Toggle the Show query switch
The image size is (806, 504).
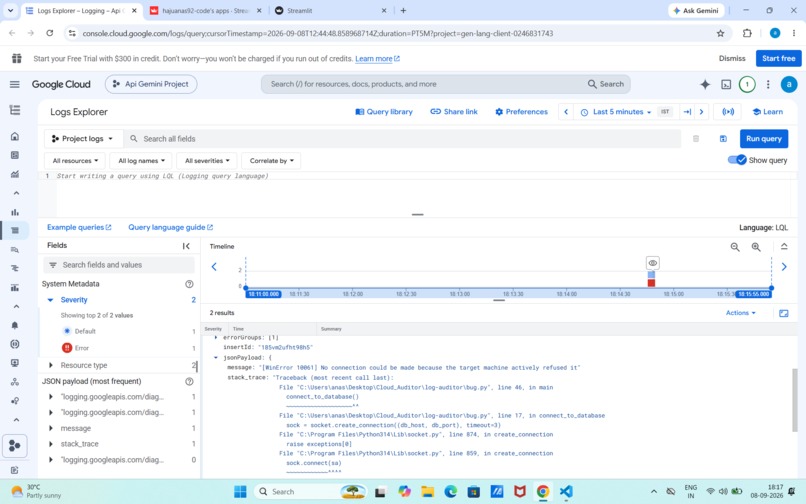pyautogui.click(x=737, y=160)
